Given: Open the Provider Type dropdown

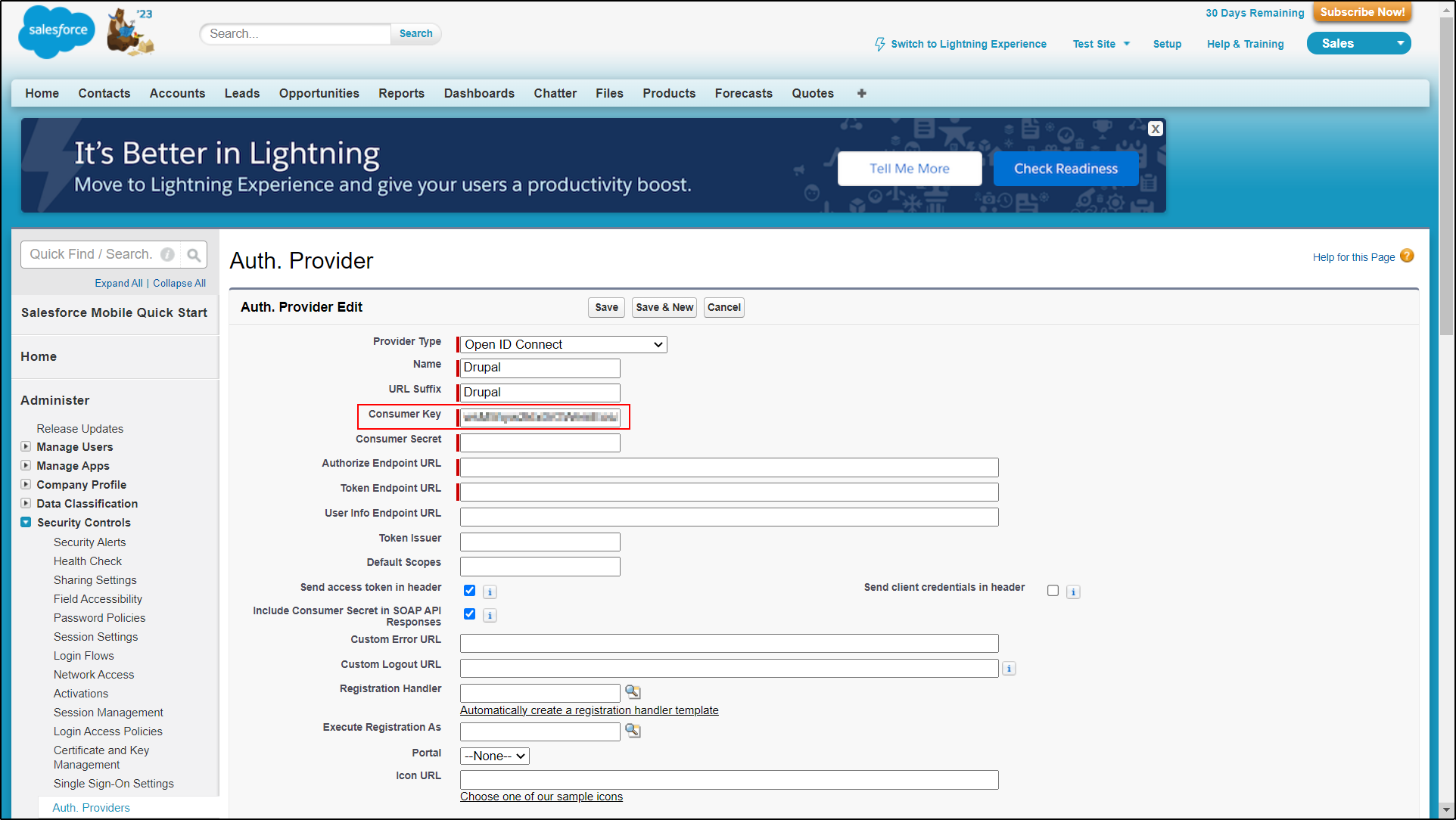Looking at the screenshot, I should point(563,345).
